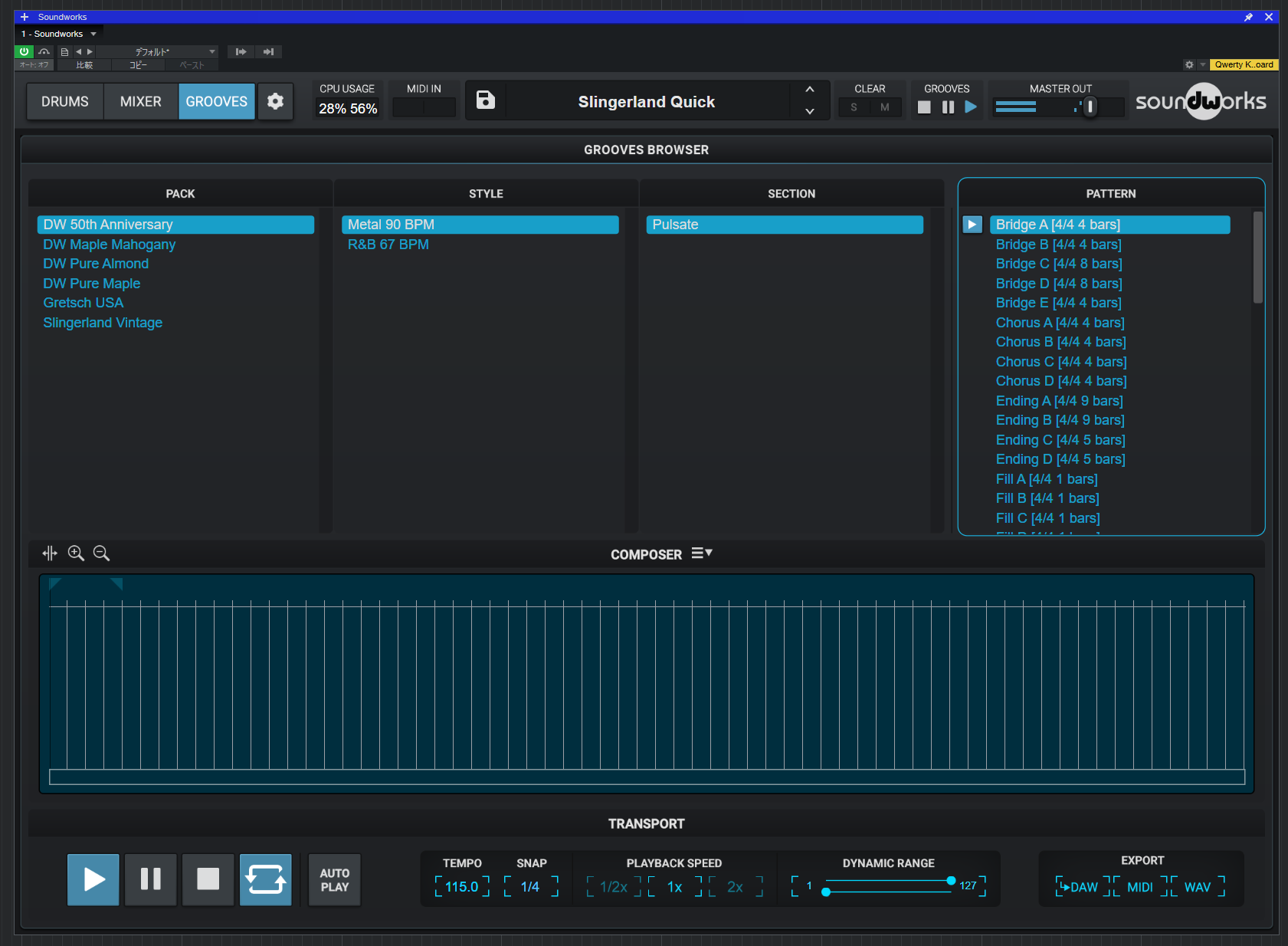Adjust the MASTER OUT volume slider knob

point(1090,107)
